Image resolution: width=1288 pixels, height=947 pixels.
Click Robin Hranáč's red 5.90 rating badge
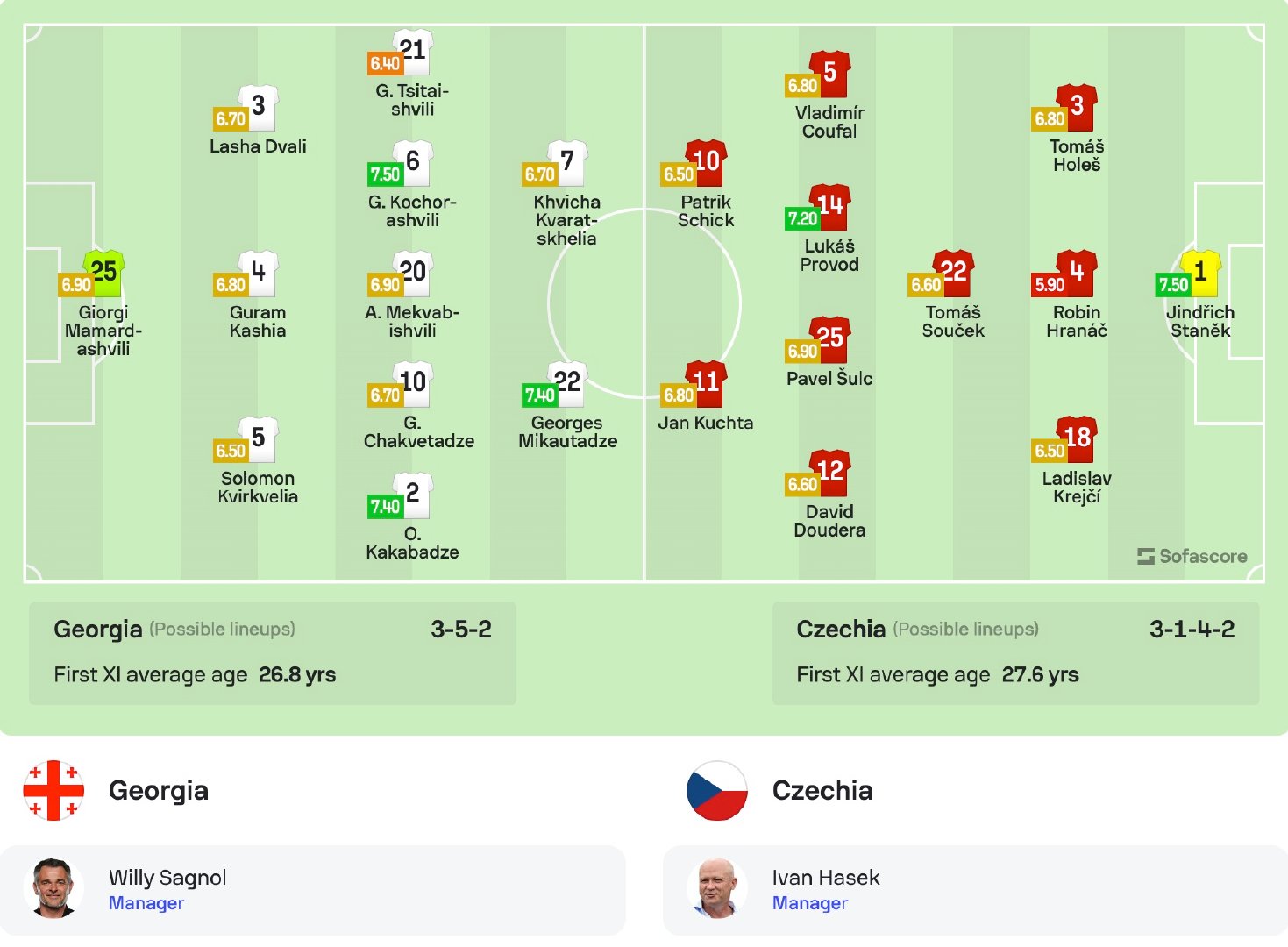pos(1050,285)
